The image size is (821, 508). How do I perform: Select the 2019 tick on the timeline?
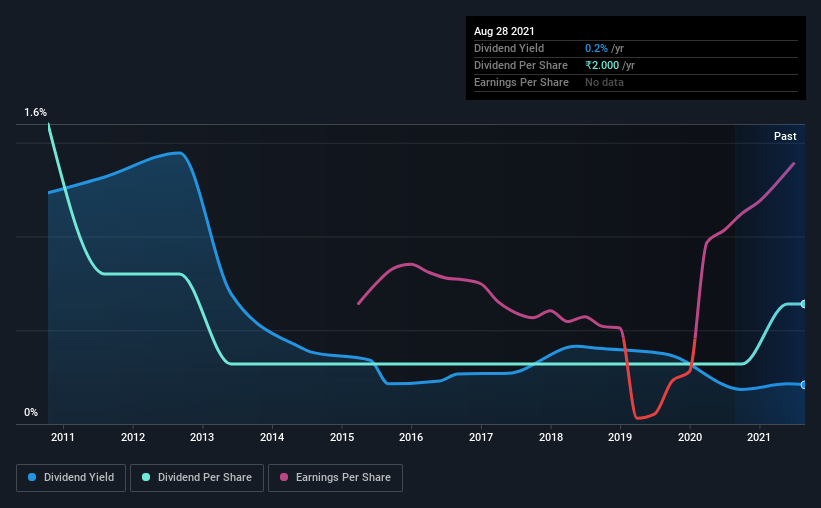(620, 437)
